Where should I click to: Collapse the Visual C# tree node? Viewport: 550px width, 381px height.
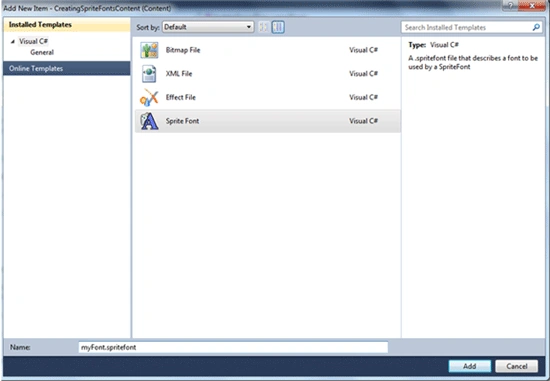click(13, 41)
